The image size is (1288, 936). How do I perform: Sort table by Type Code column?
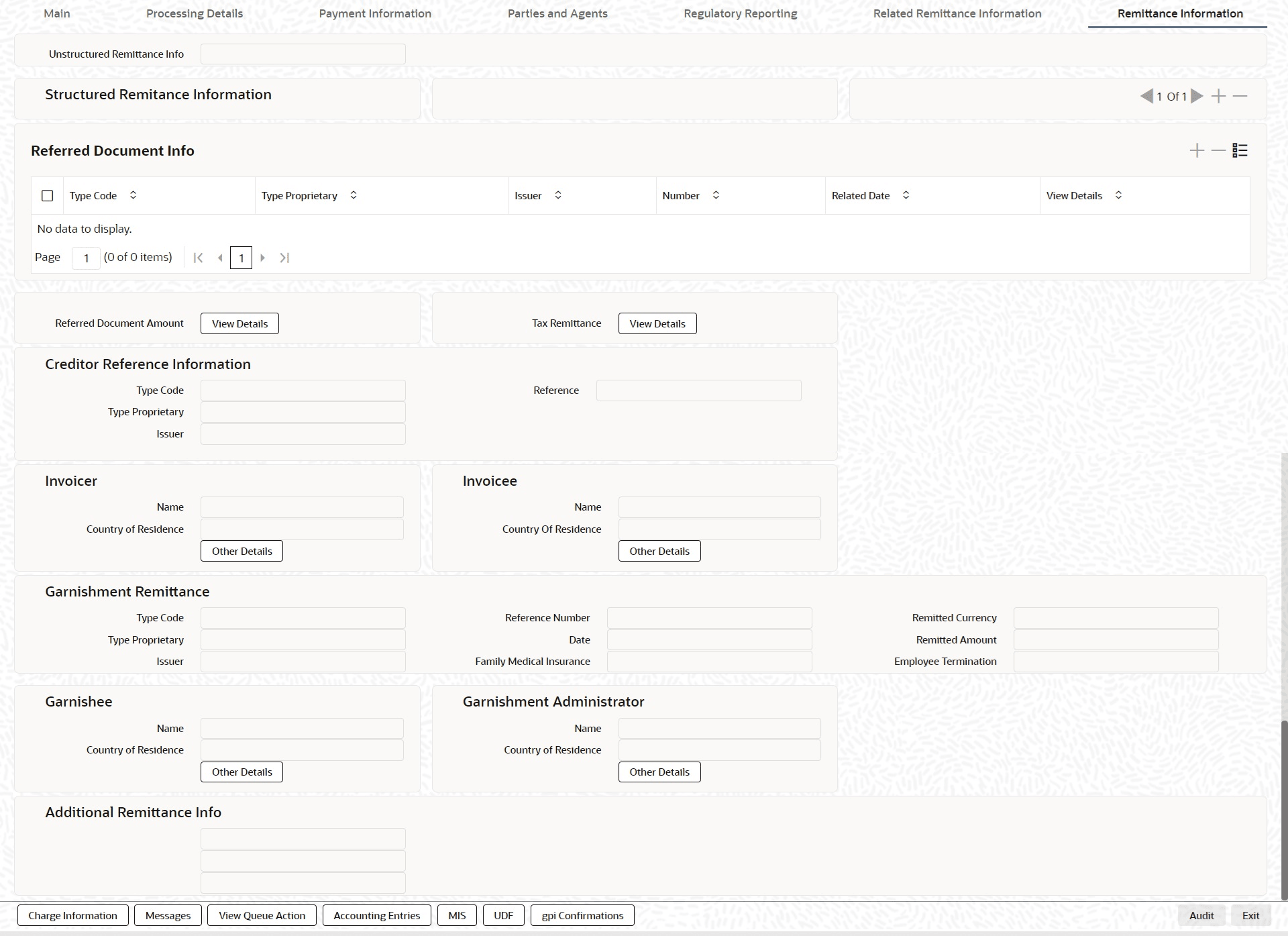pos(133,195)
